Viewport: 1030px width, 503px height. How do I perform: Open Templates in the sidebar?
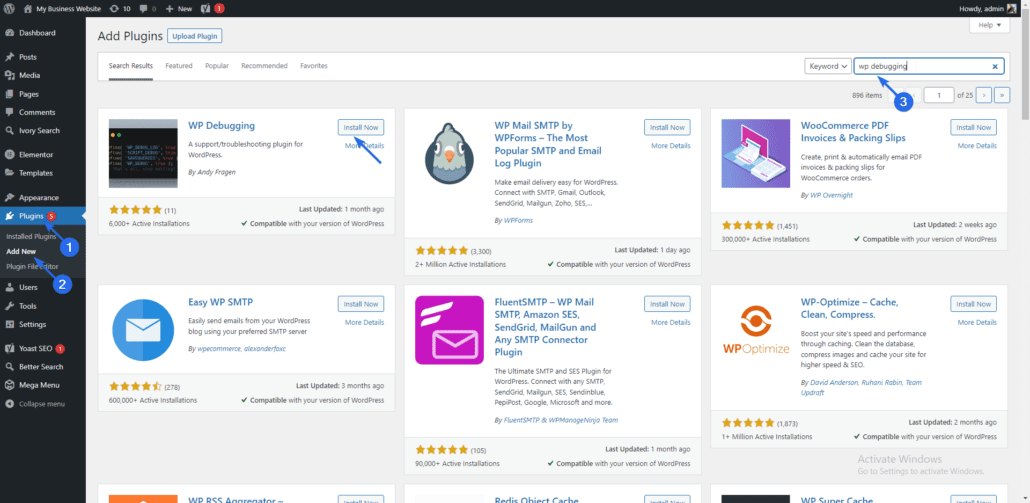(x=35, y=173)
